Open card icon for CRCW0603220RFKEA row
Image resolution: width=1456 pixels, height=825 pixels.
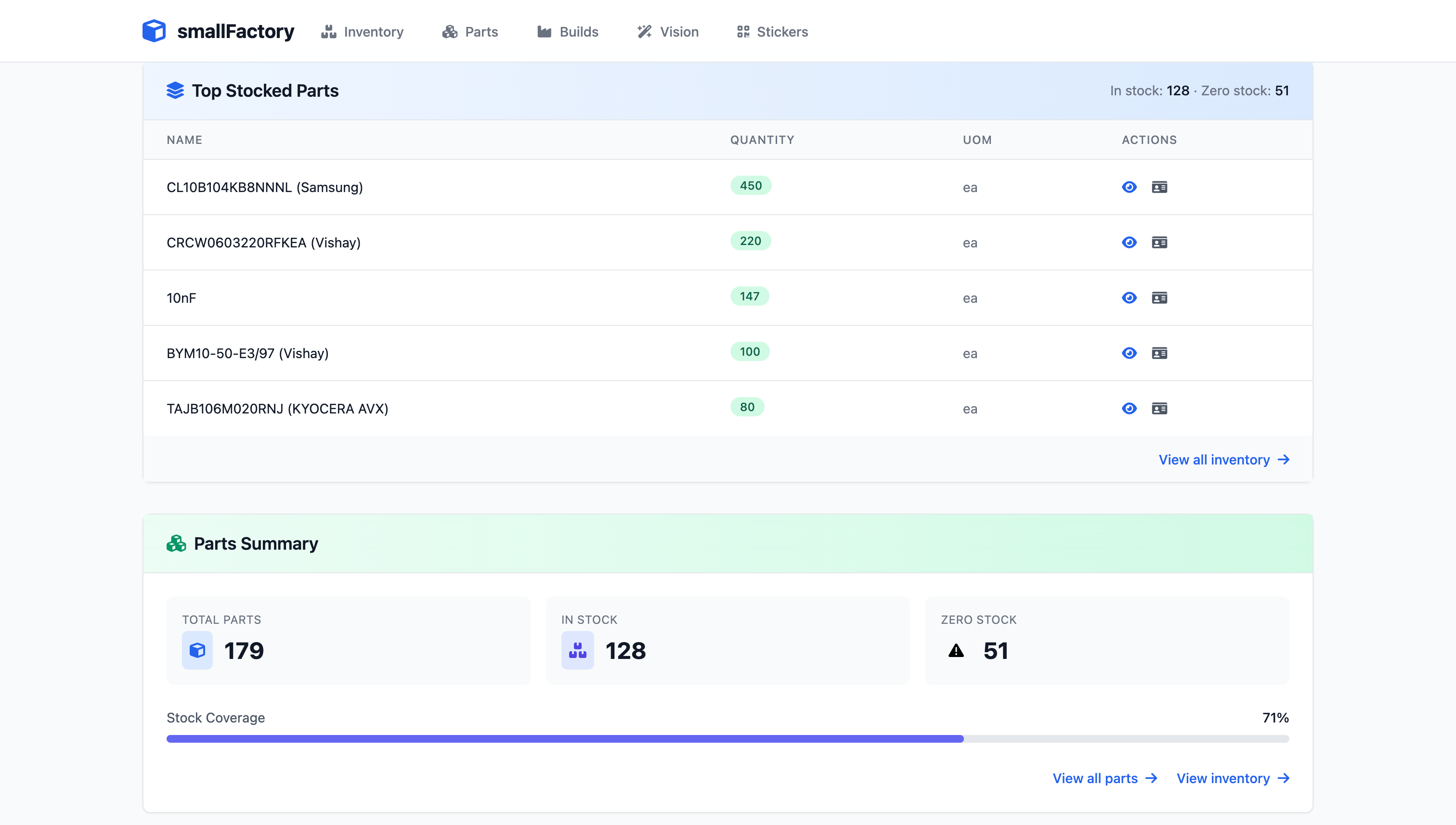click(x=1159, y=243)
